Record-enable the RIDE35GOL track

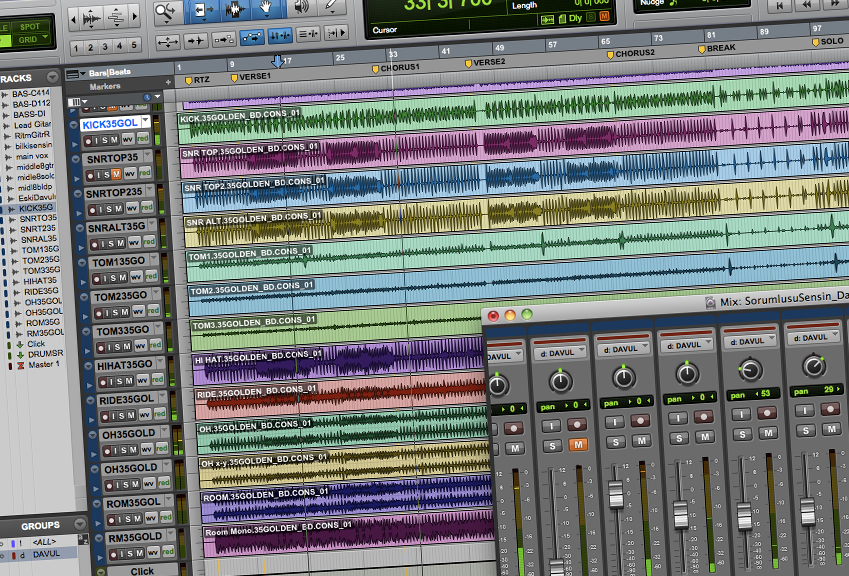pyautogui.click(x=105, y=417)
